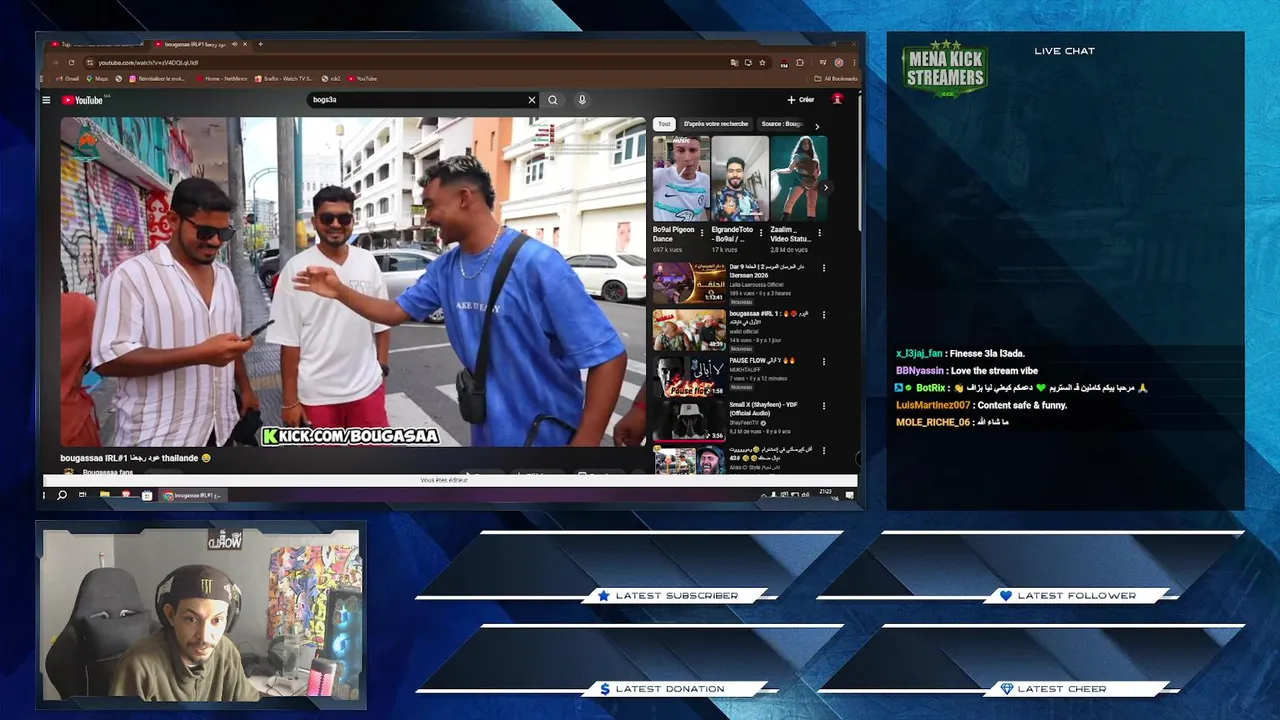Image resolution: width=1280 pixels, height=720 pixels.
Task: Click x_l3jaj_fan chat username
Action: click(x=919, y=353)
